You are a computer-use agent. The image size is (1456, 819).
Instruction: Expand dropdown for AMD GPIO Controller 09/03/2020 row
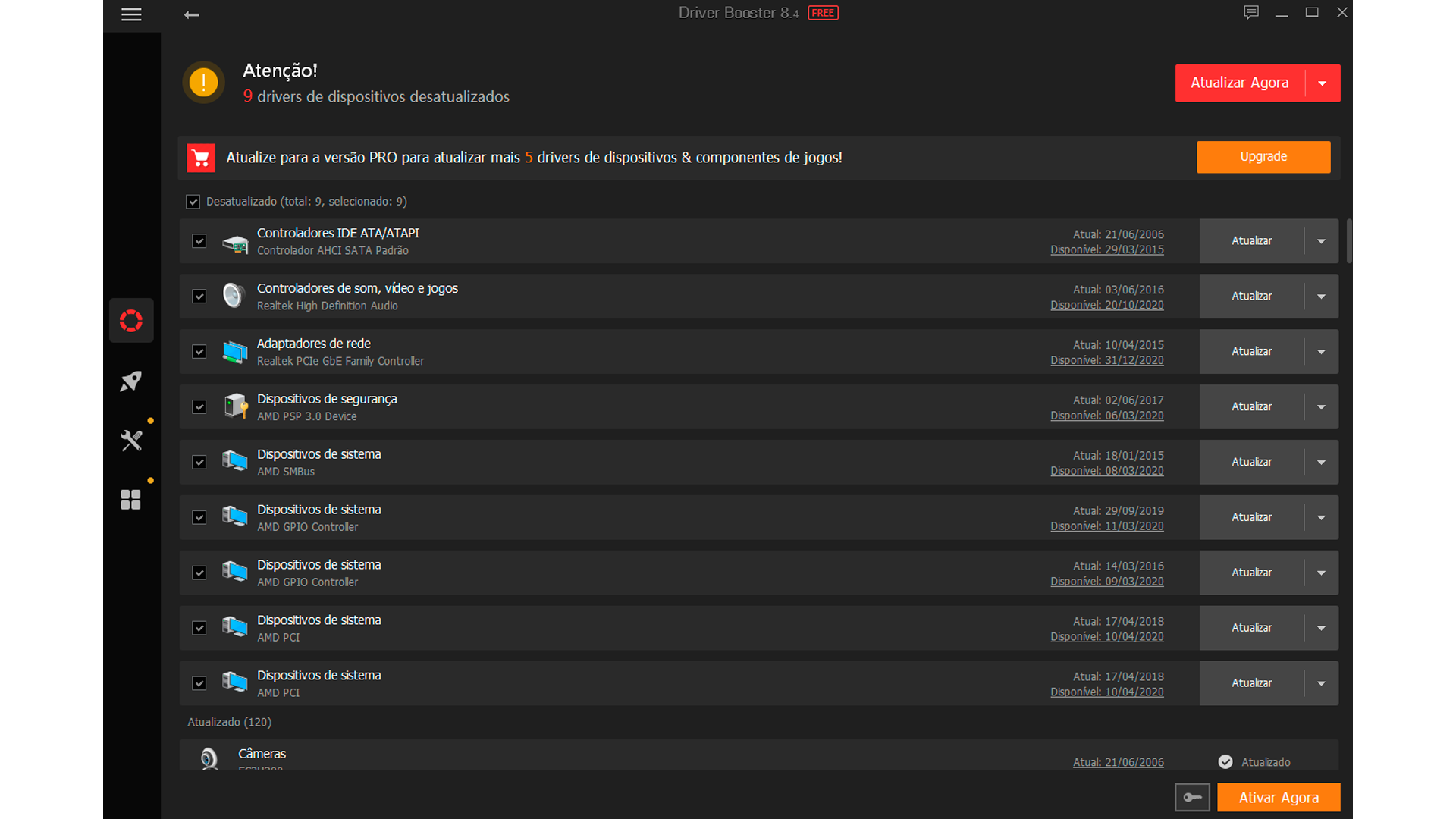click(1321, 573)
